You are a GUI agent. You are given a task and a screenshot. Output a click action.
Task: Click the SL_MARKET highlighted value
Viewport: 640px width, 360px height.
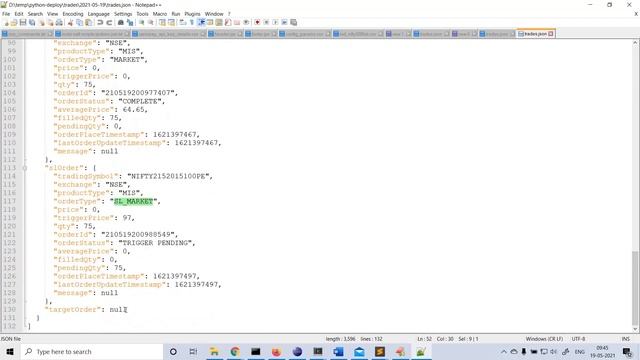133,201
